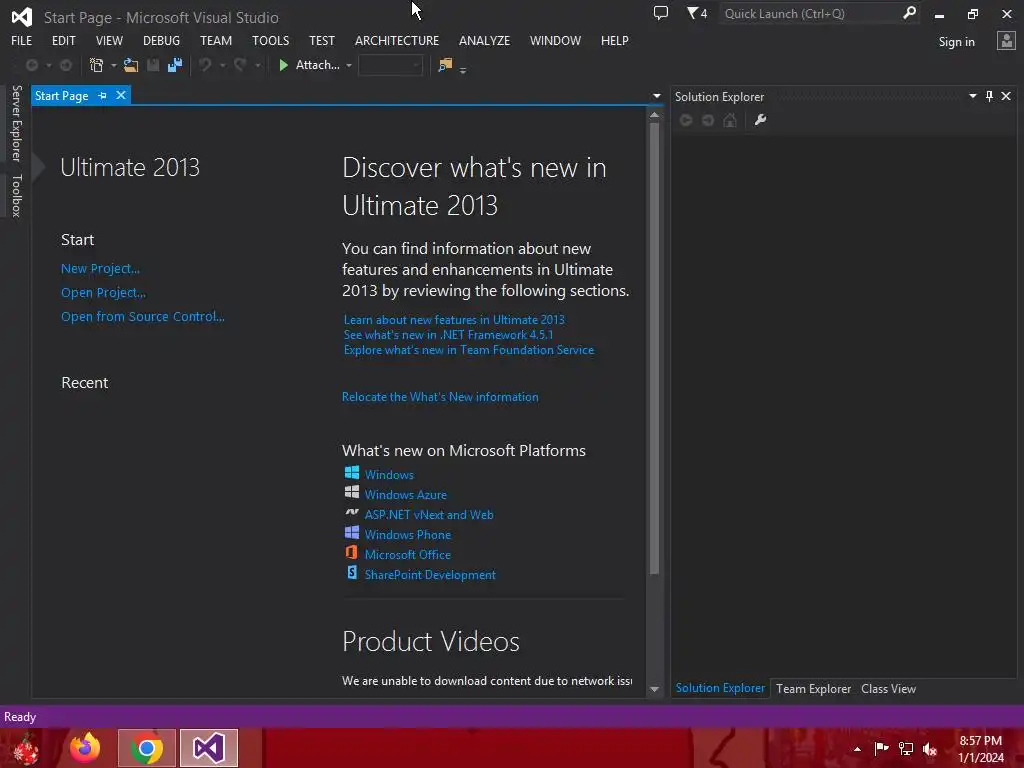This screenshot has width=1024, height=768.
Task: Click the Visual Studio taskbar icon
Action: pyautogui.click(x=209, y=748)
